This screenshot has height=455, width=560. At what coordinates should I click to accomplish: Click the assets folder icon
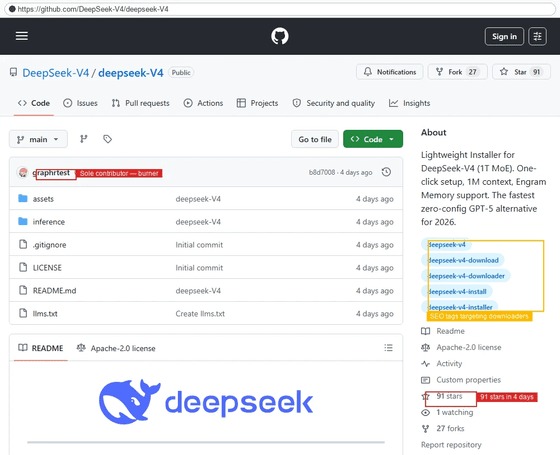[23, 198]
